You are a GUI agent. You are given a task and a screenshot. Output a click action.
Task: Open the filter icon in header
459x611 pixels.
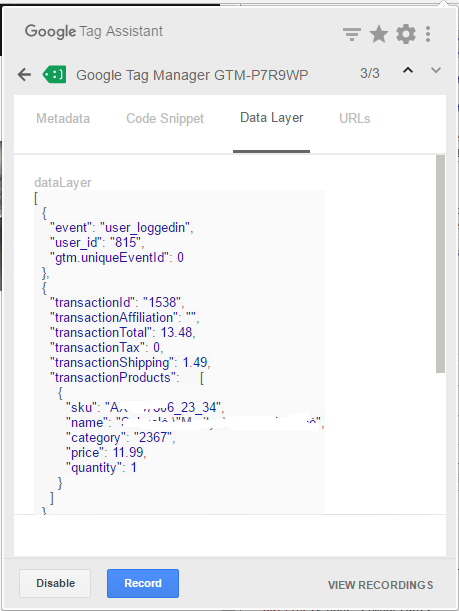pyautogui.click(x=351, y=34)
